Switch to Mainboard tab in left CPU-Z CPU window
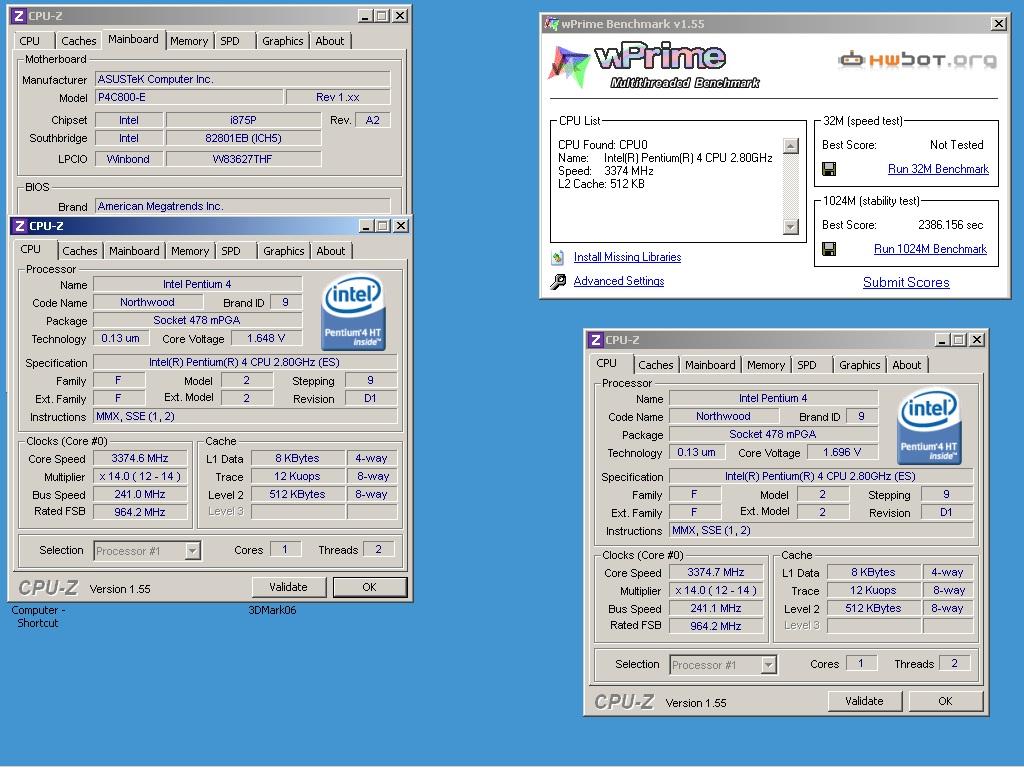Viewport: 1024px width, 768px height. click(134, 251)
